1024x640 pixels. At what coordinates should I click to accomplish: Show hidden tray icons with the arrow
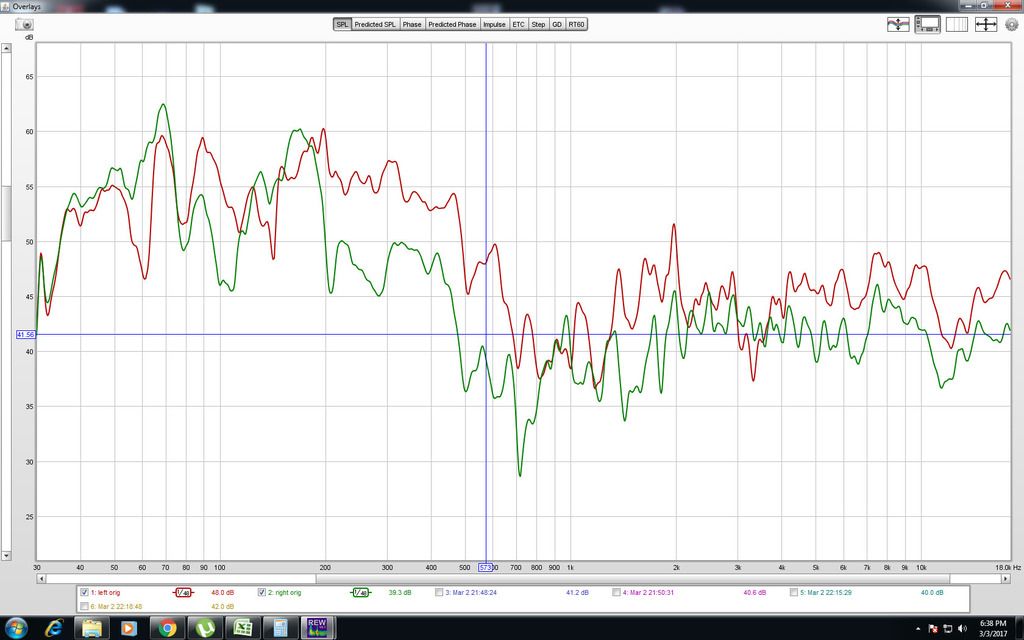pyautogui.click(x=918, y=629)
